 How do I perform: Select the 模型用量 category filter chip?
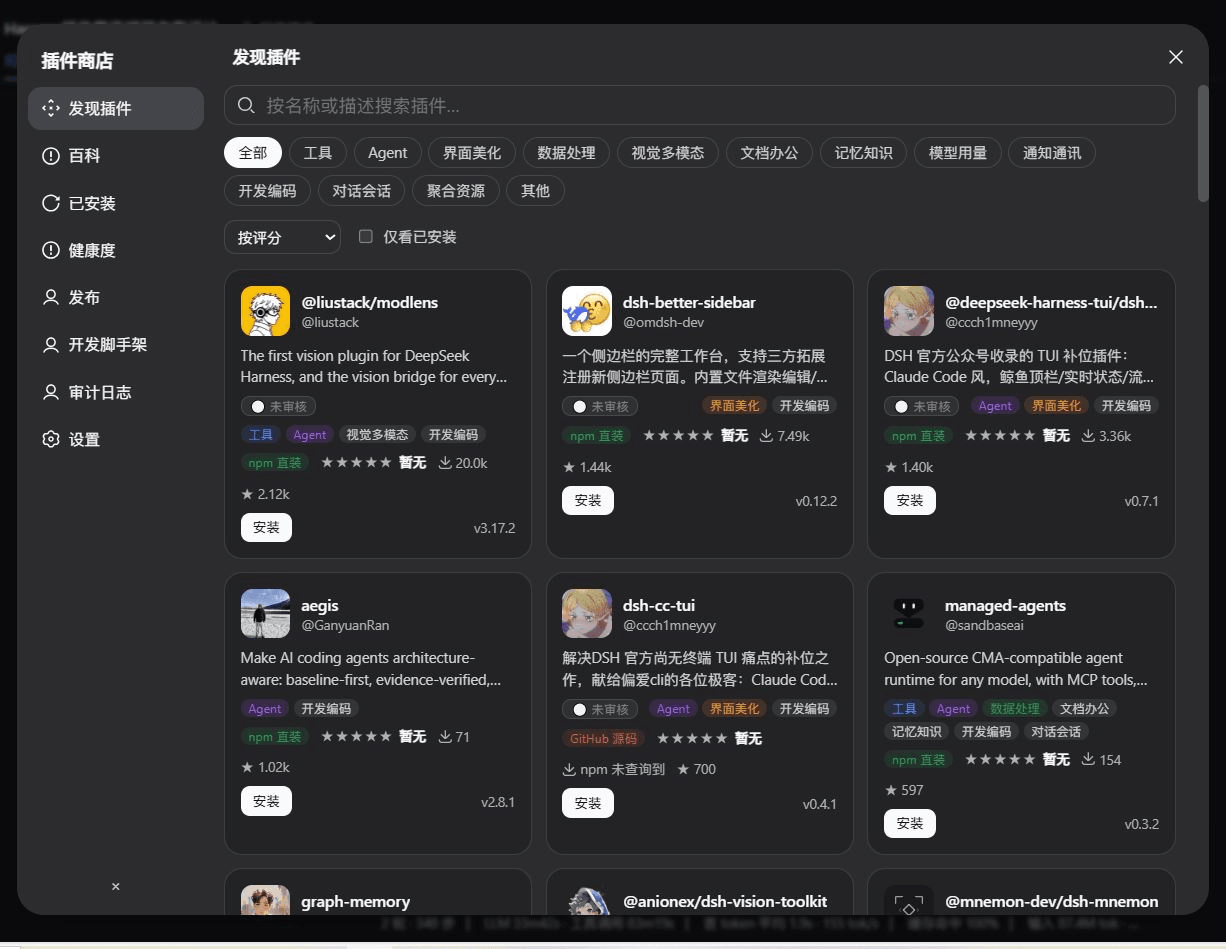pyautogui.click(x=958, y=153)
